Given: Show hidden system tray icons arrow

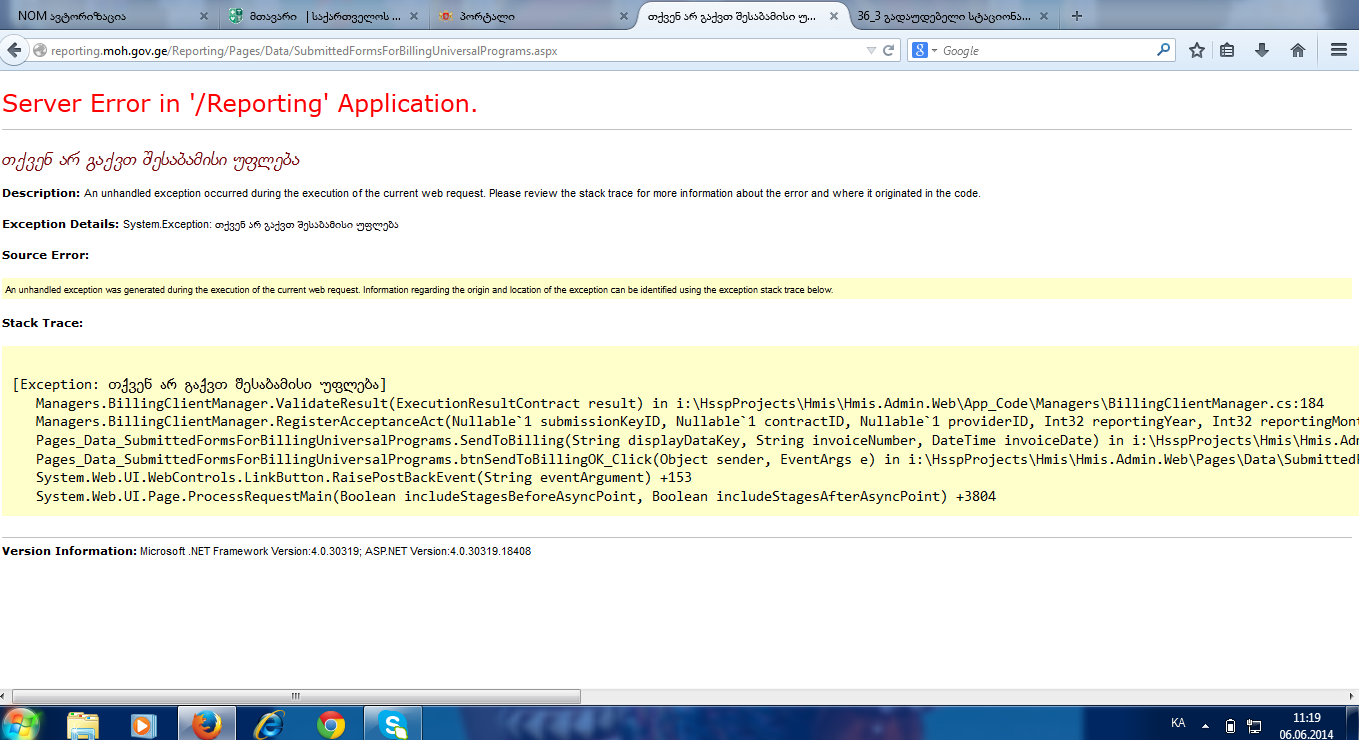Looking at the screenshot, I should pos(1206,725).
